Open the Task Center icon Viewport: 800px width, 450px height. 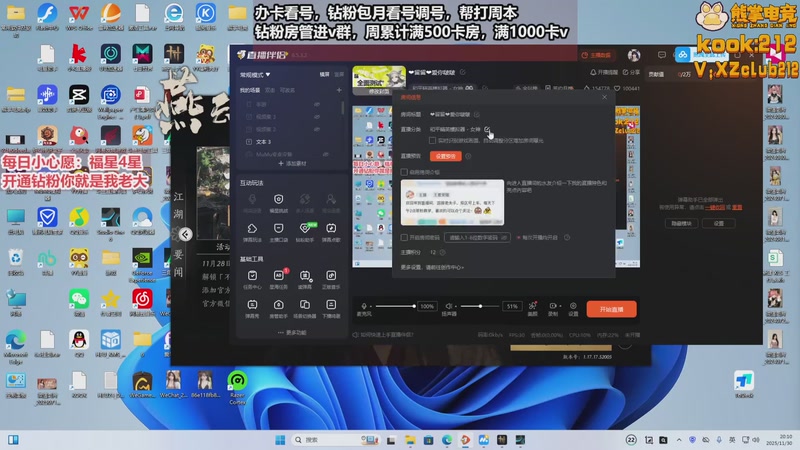[252, 279]
